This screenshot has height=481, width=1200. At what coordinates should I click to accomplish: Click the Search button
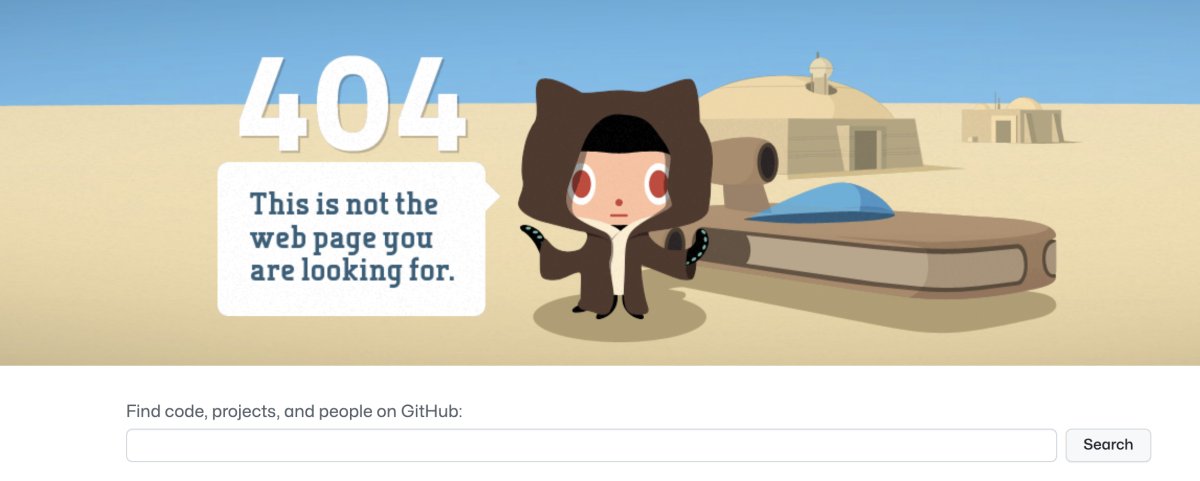tap(1108, 445)
